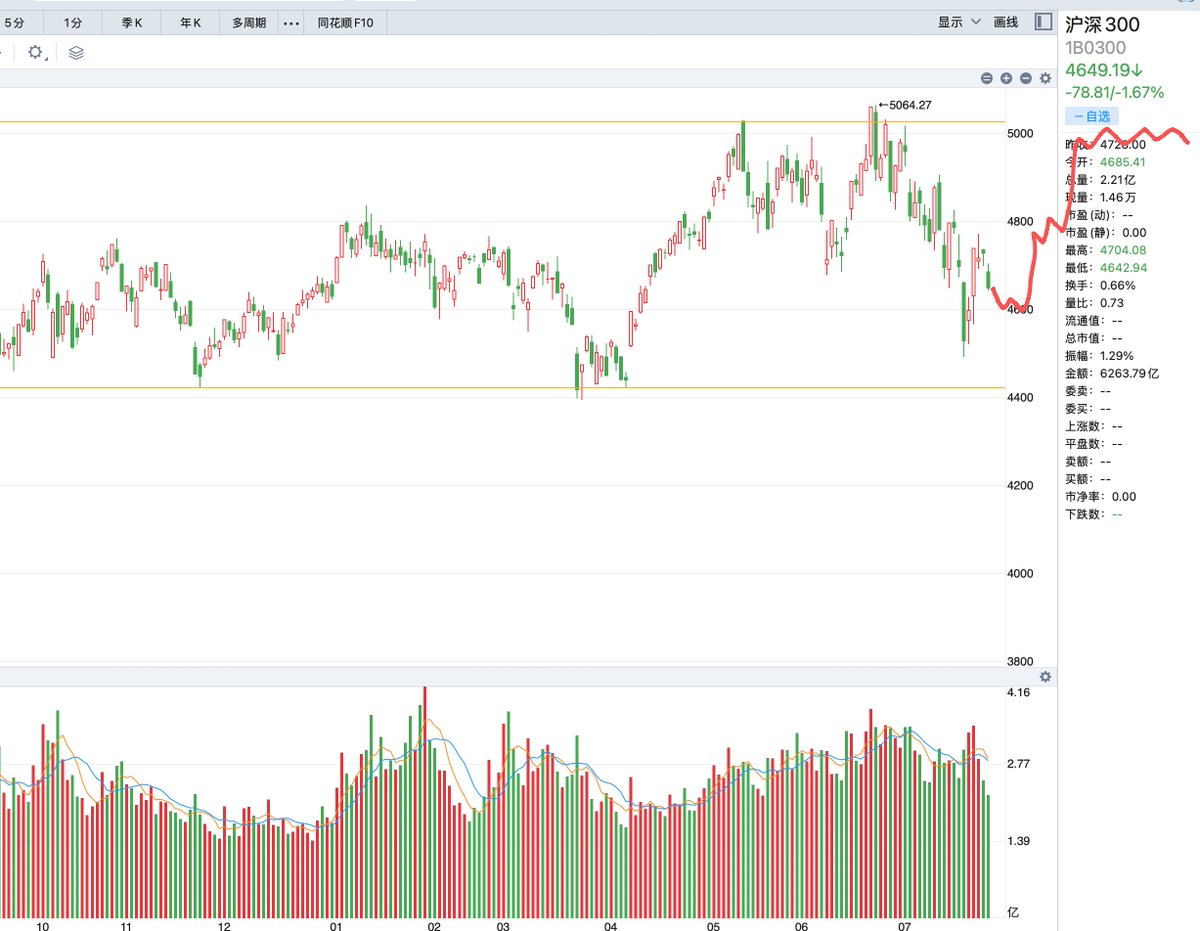Toggle the side panel layout icon
The image size is (1200, 931).
[x=1043, y=21]
